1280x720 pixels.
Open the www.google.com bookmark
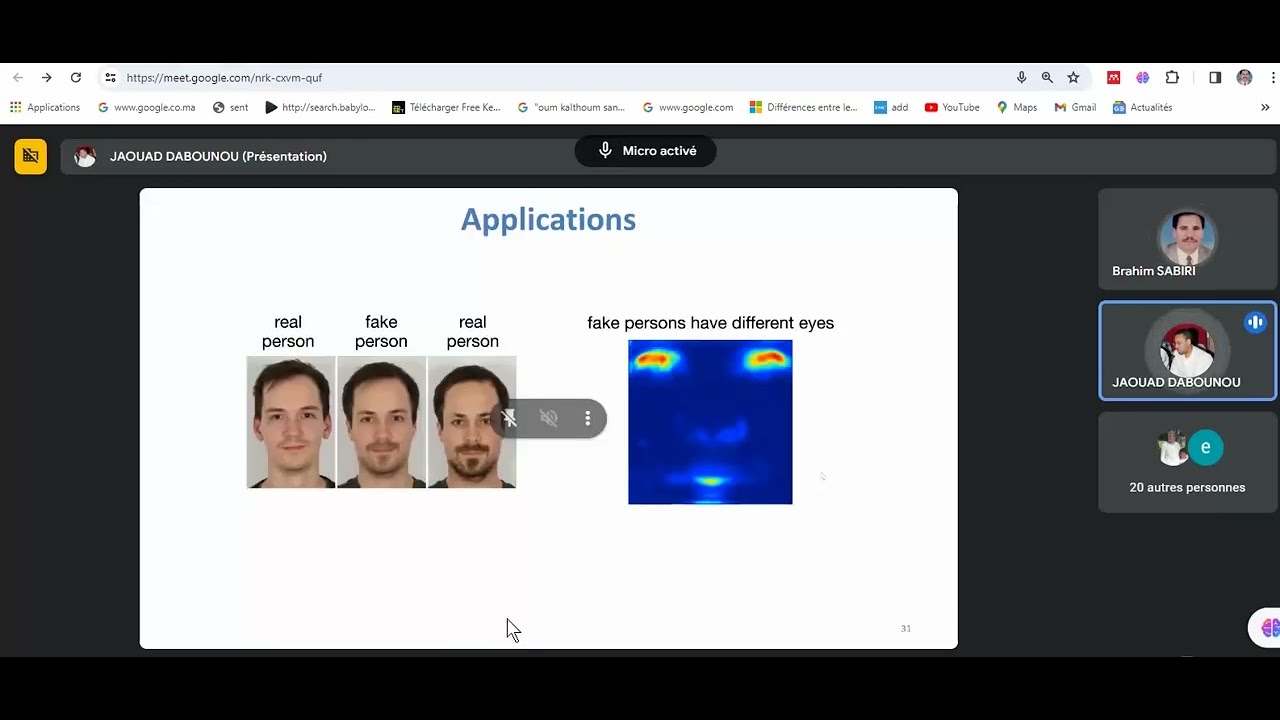[687, 107]
